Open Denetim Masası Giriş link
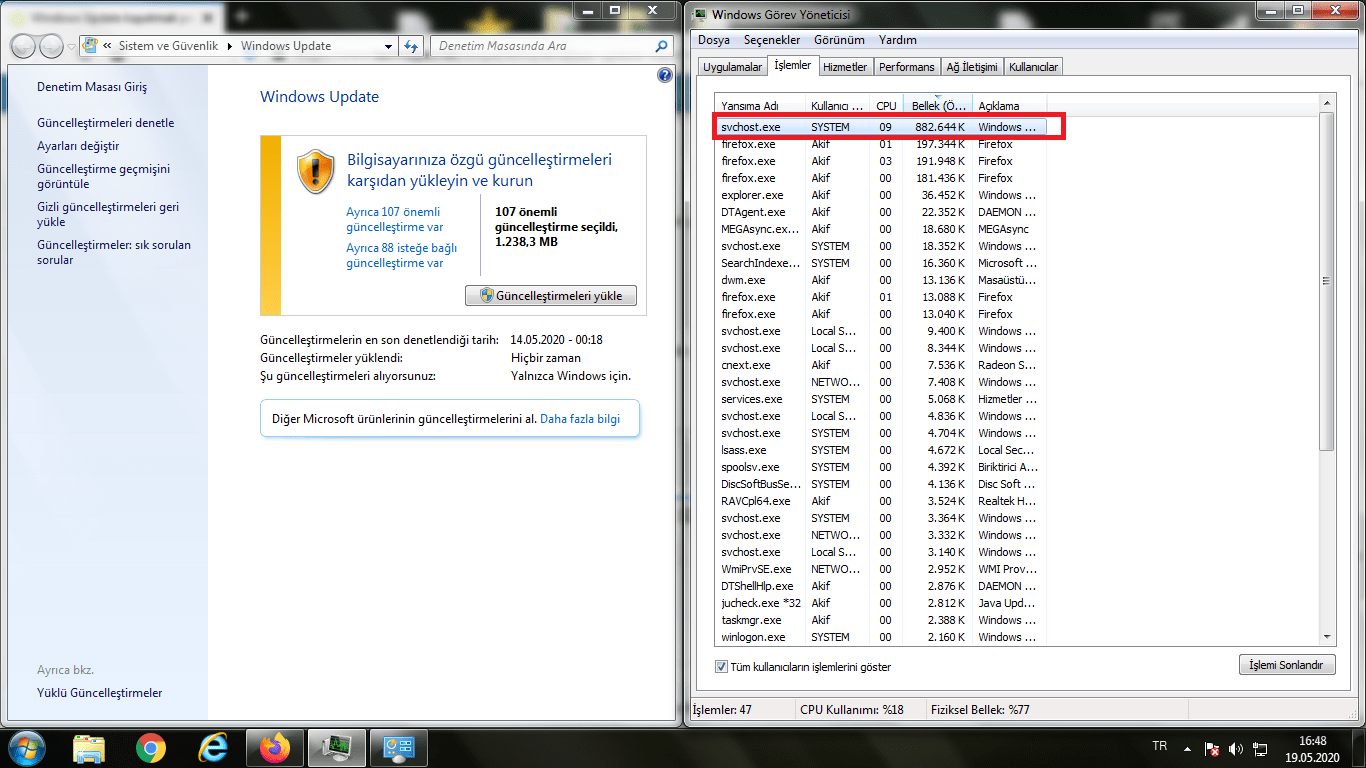 pos(92,87)
